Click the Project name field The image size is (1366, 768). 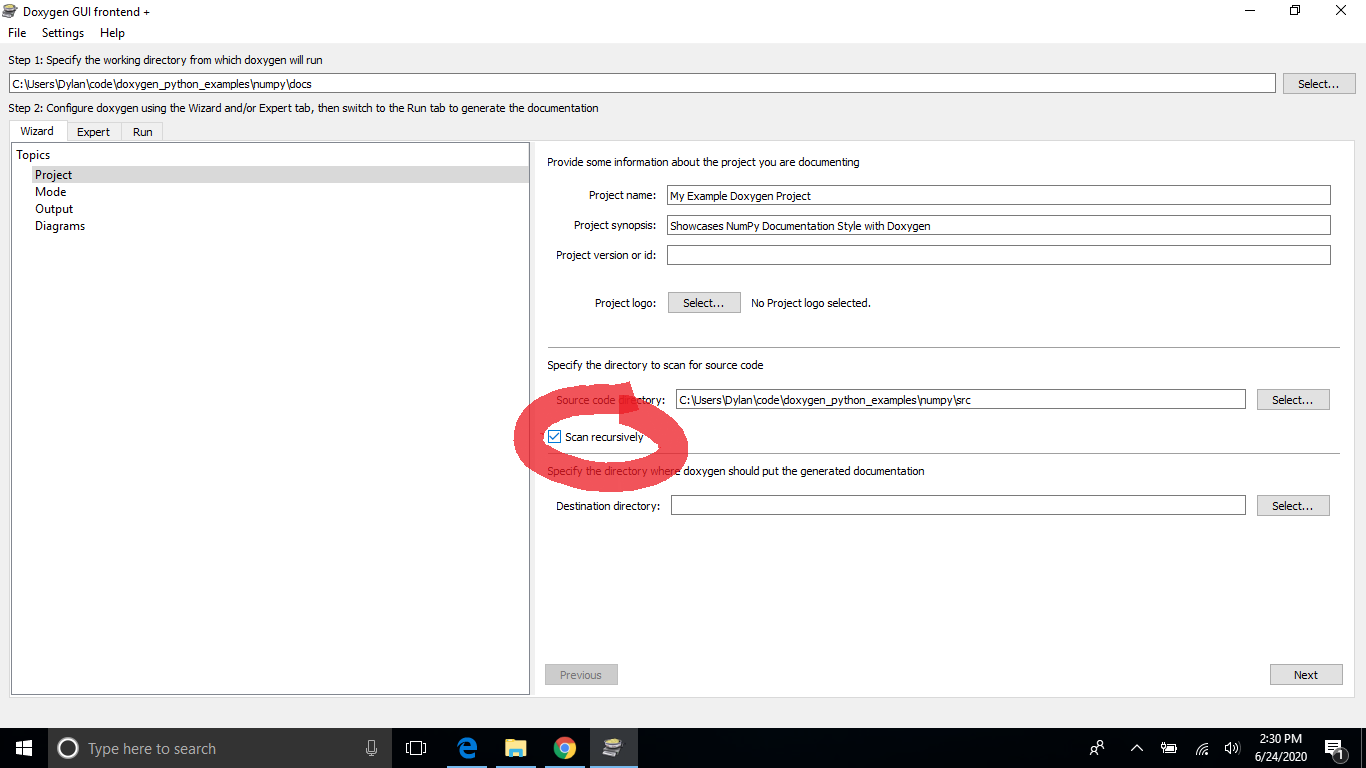coord(999,196)
